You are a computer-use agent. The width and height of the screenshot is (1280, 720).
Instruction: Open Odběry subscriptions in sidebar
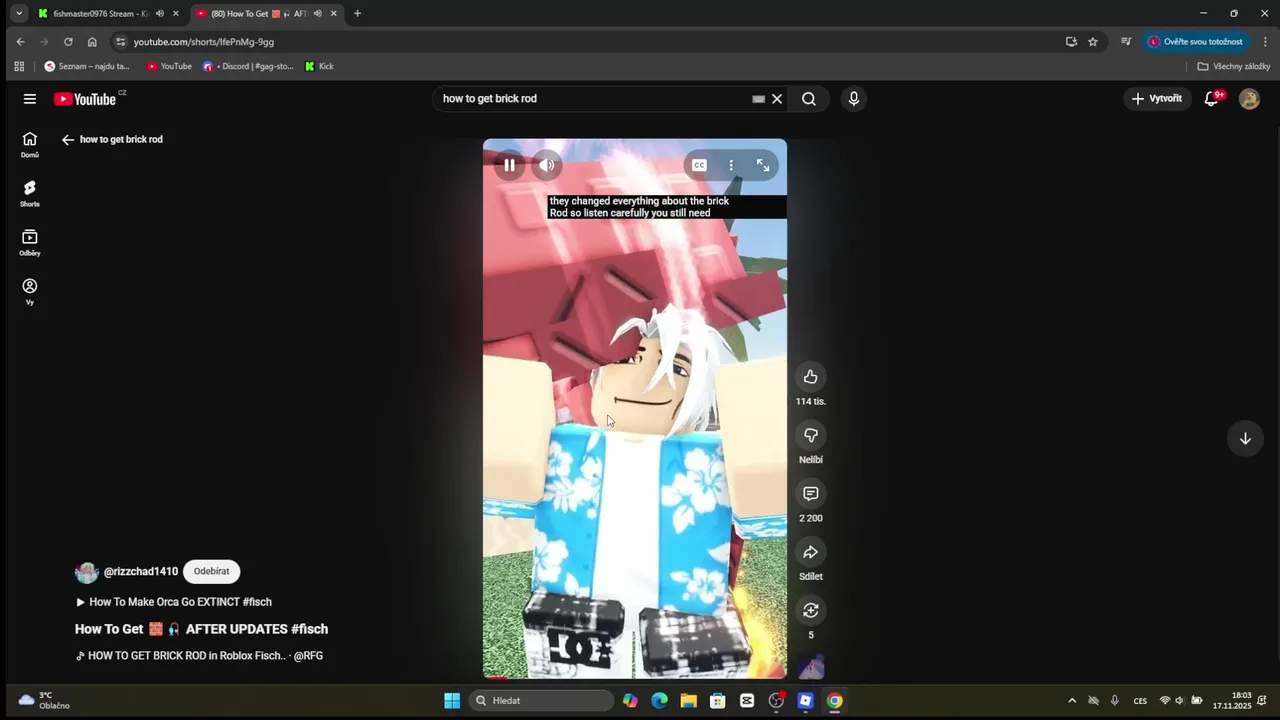click(30, 243)
